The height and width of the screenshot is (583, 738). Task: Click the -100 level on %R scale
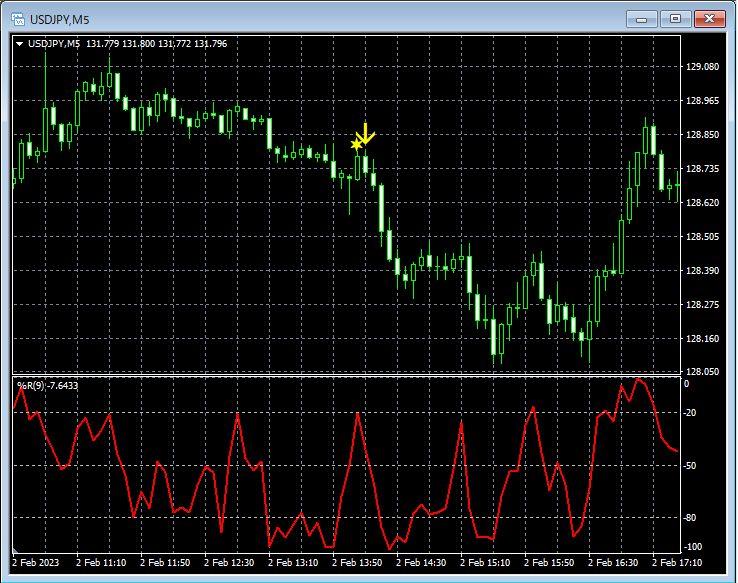(x=692, y=547)
